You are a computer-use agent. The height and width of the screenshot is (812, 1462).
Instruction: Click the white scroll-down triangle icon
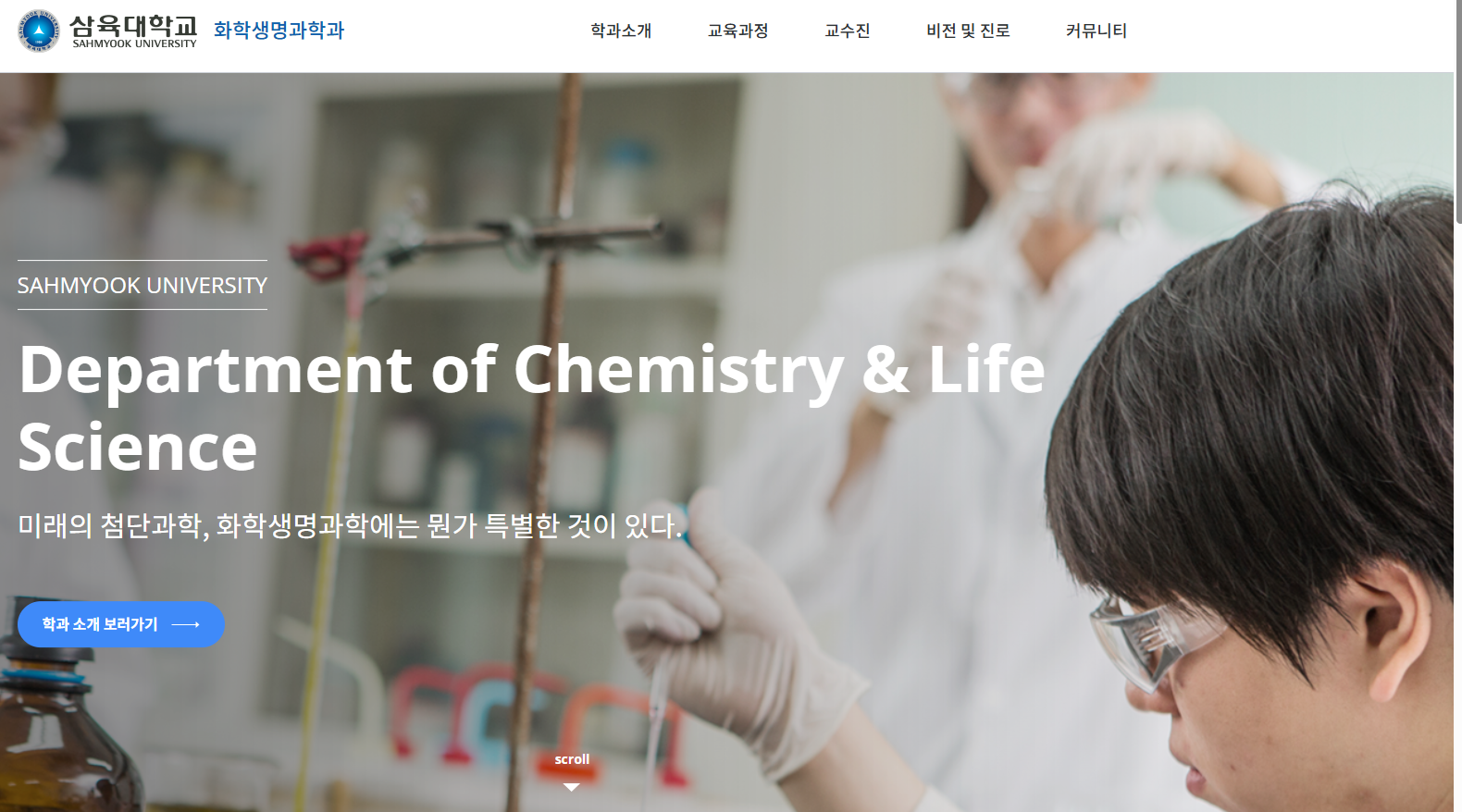tap(572, 787)
